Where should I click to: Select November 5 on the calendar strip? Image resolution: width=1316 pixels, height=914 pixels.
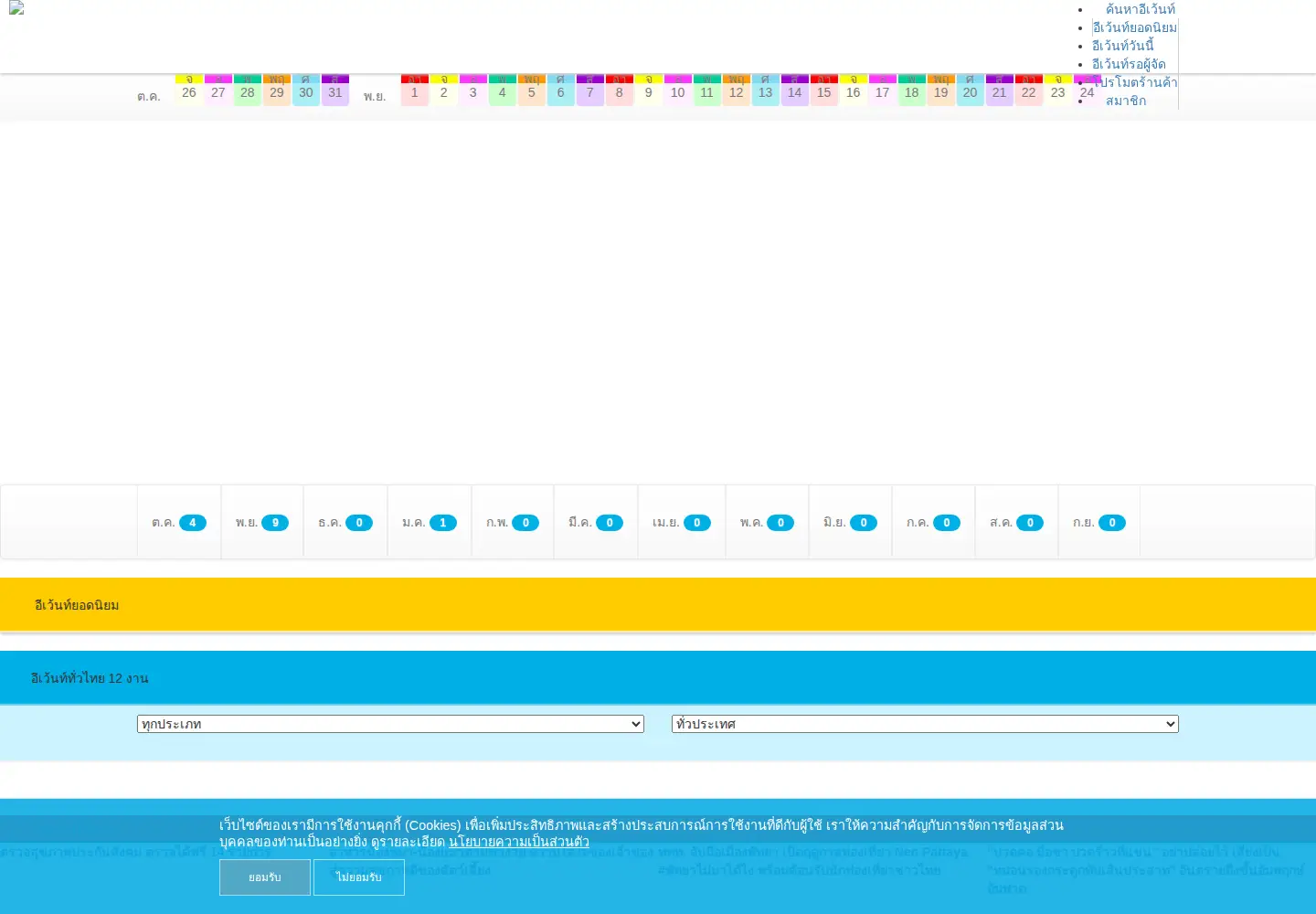click(532, 90)
